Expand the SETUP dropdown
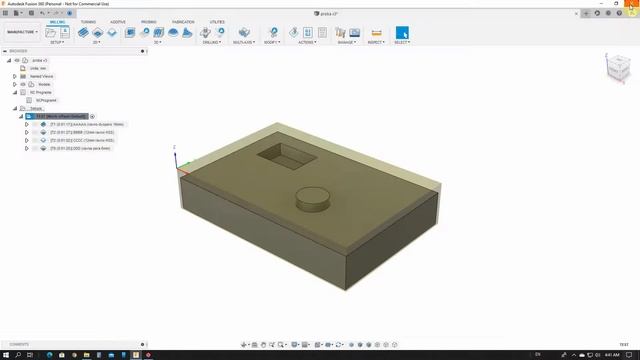This screenshot has height=360, width=640. coord(57,42)
